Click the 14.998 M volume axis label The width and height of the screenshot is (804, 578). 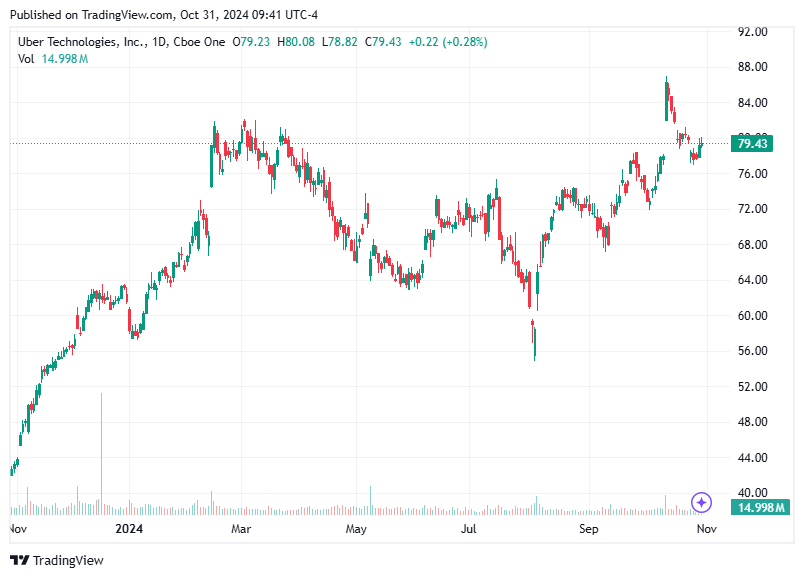[760, 508]
